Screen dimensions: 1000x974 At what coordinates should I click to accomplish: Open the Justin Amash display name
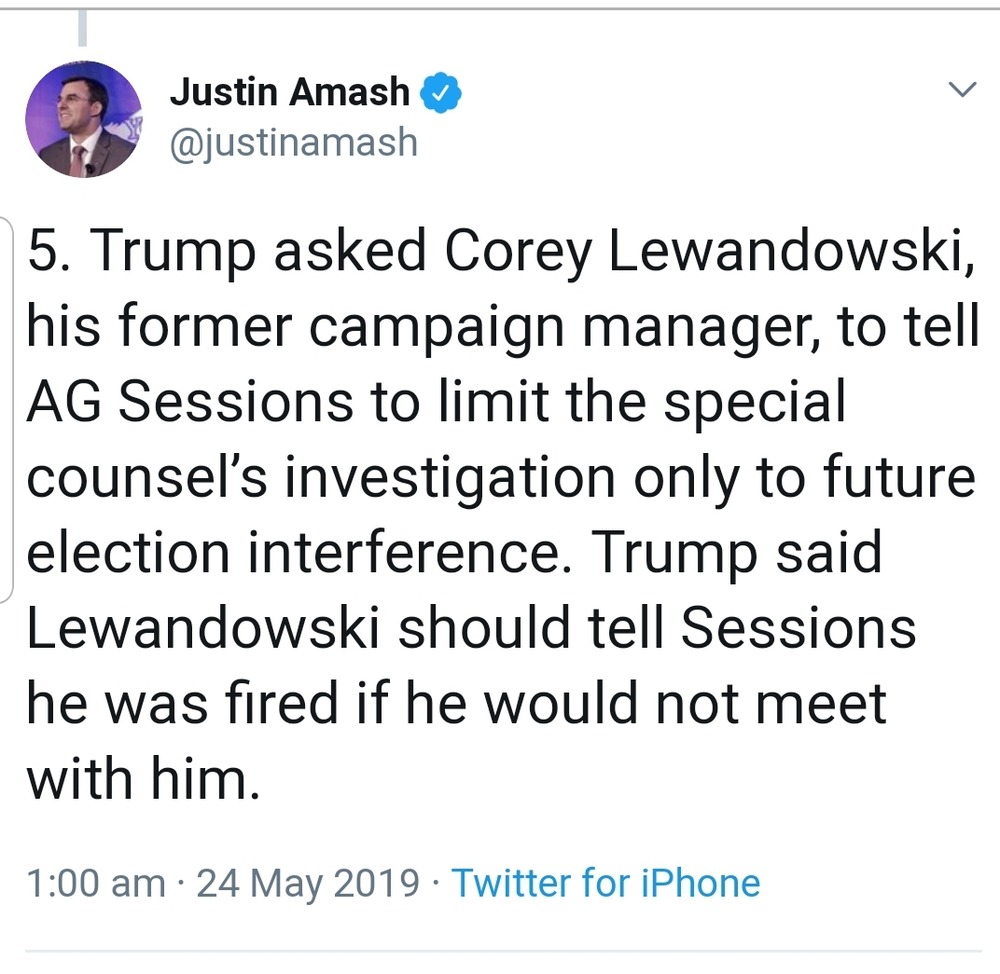[x=289, y=93]
